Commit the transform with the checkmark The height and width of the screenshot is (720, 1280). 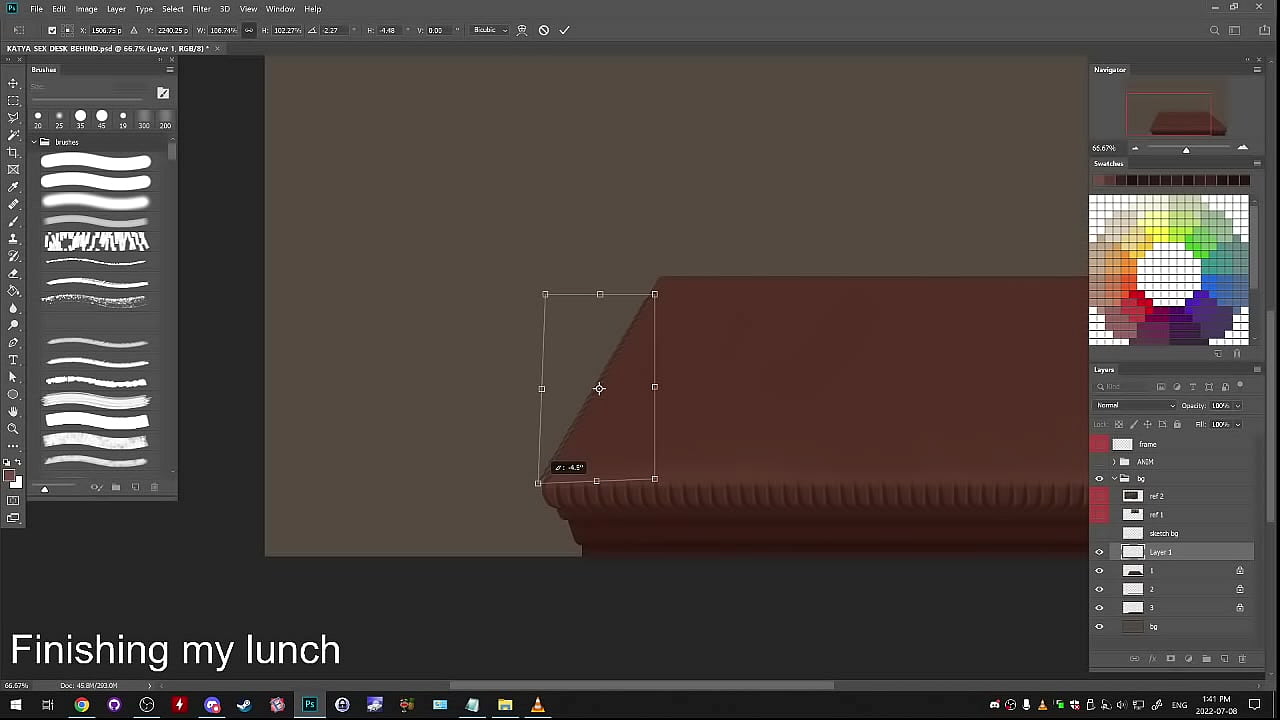click(x=564, y=30)
